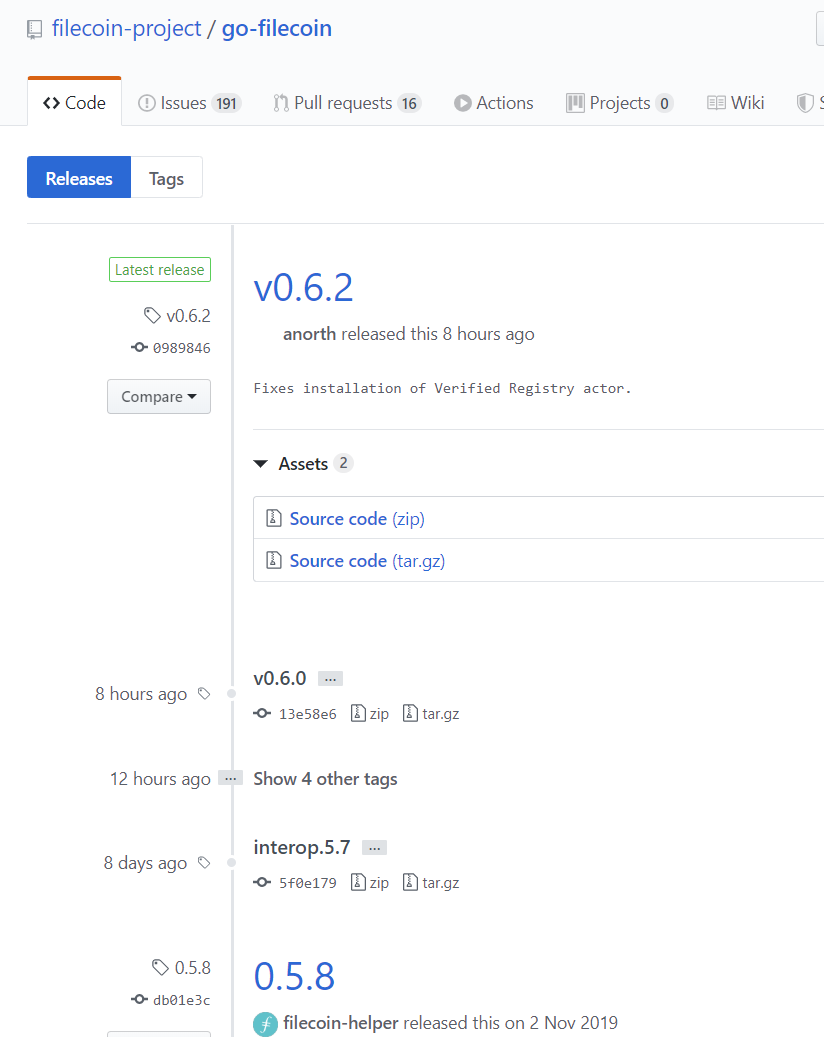
Task: Click the commit icon beside 13e58e6
Action: [x=262, y=714]
